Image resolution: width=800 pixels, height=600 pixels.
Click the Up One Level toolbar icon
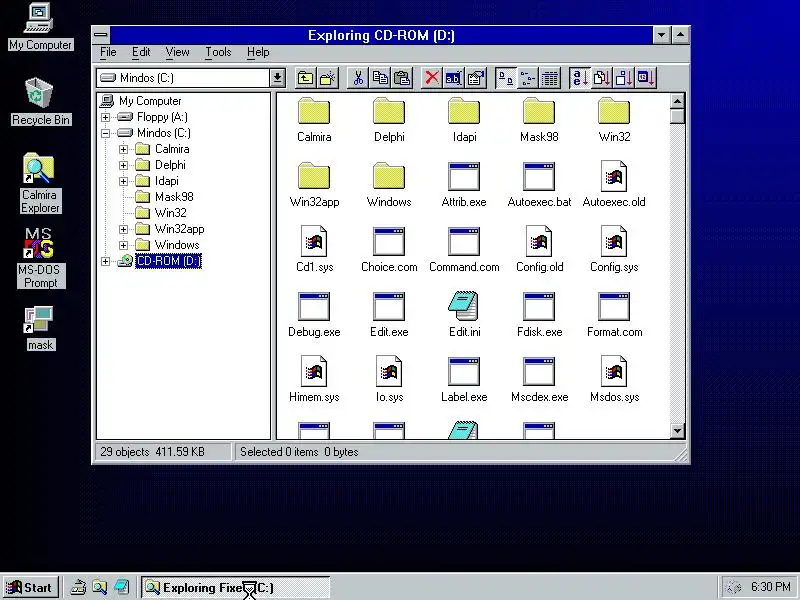306,78
